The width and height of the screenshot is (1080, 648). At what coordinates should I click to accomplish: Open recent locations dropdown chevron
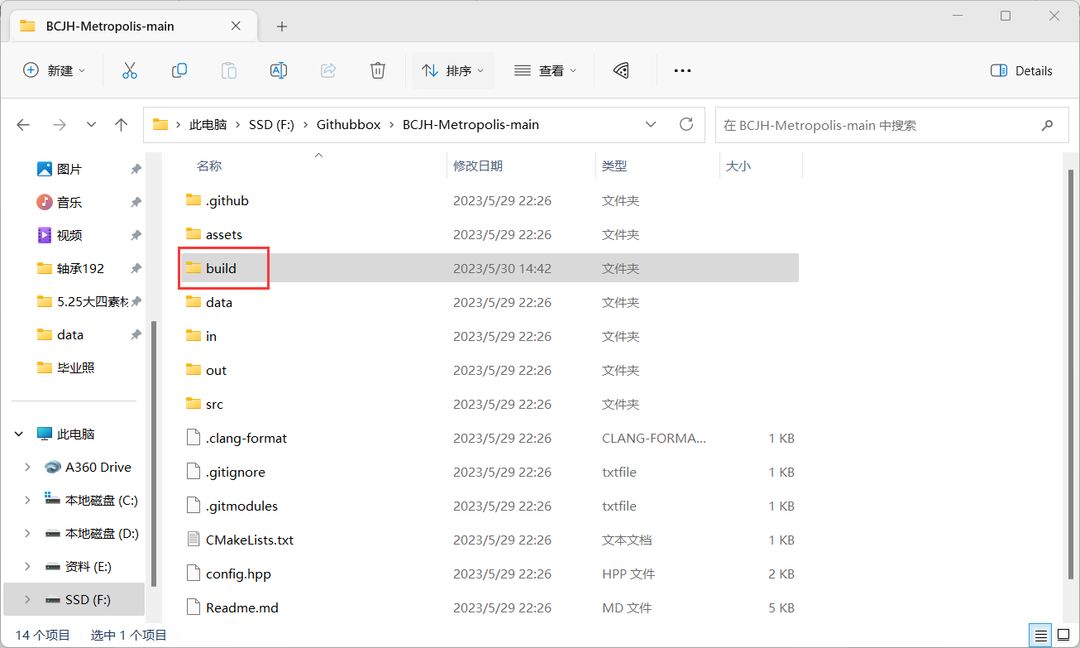click(91, 125)
